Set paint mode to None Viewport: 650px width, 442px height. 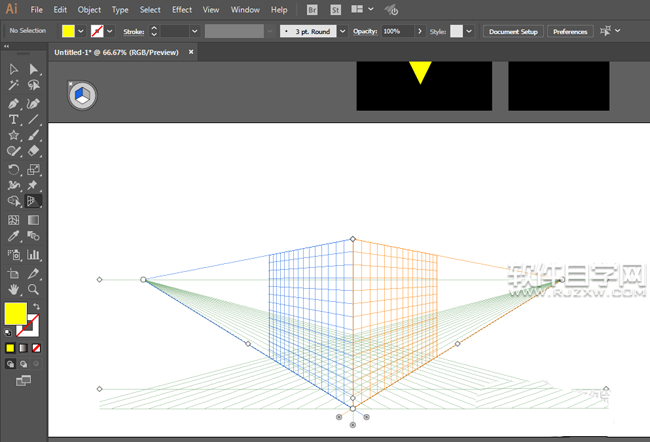click(x=37, y=348)
